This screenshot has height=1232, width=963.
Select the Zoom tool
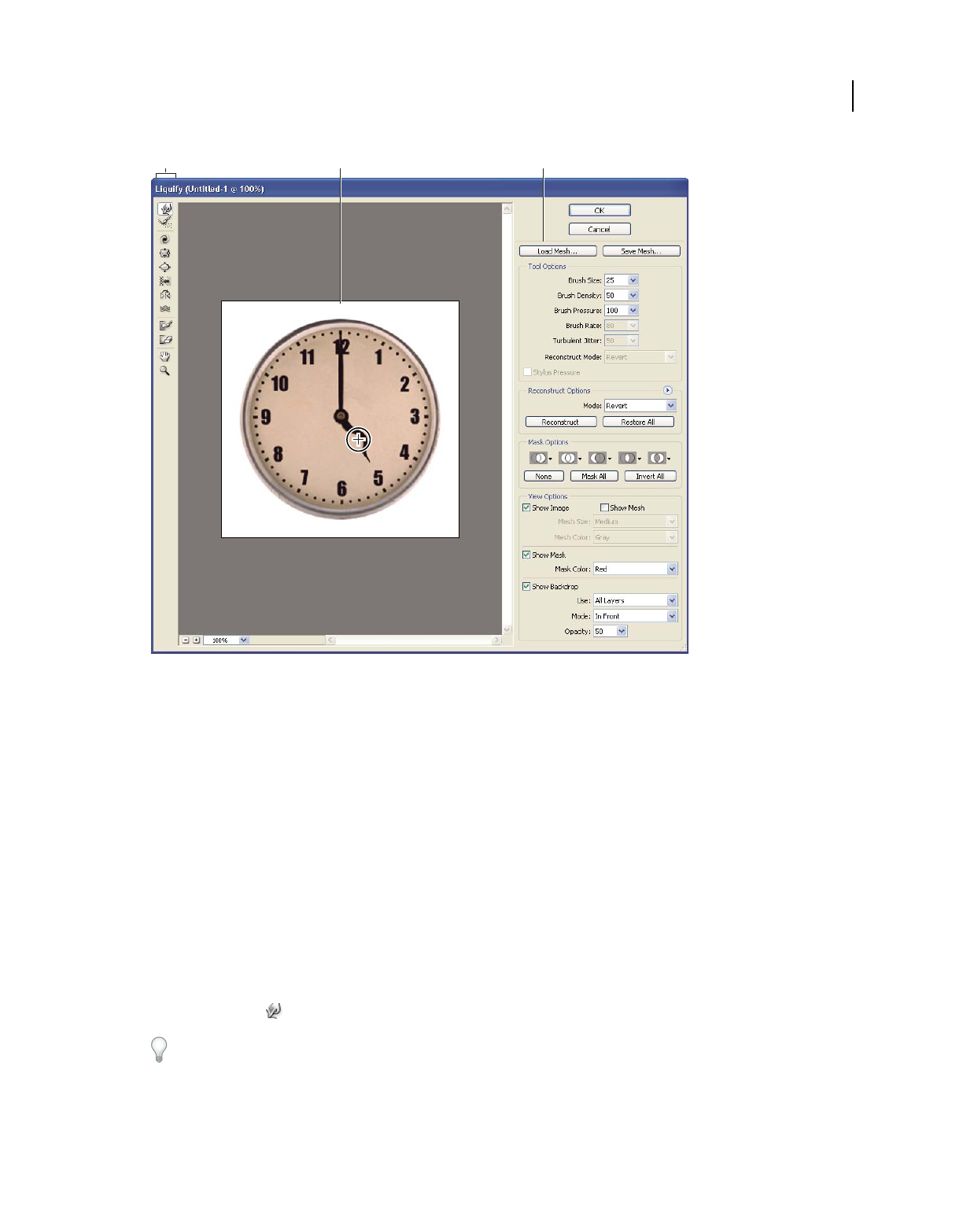click(165, 371)
